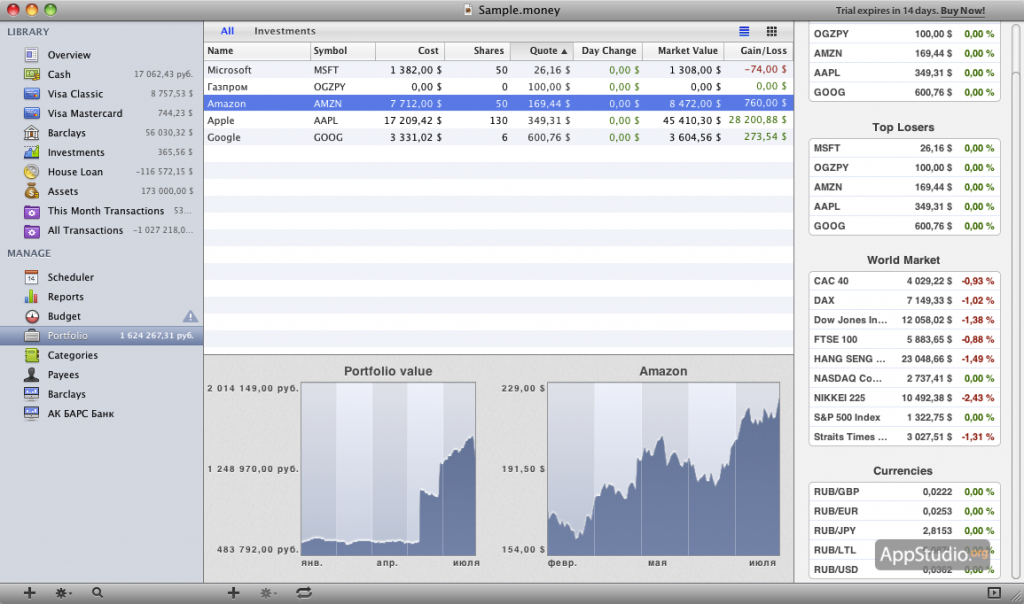Click the Buy Now! link
Viewport: 1024px width, 604px height.
(963, 10)
